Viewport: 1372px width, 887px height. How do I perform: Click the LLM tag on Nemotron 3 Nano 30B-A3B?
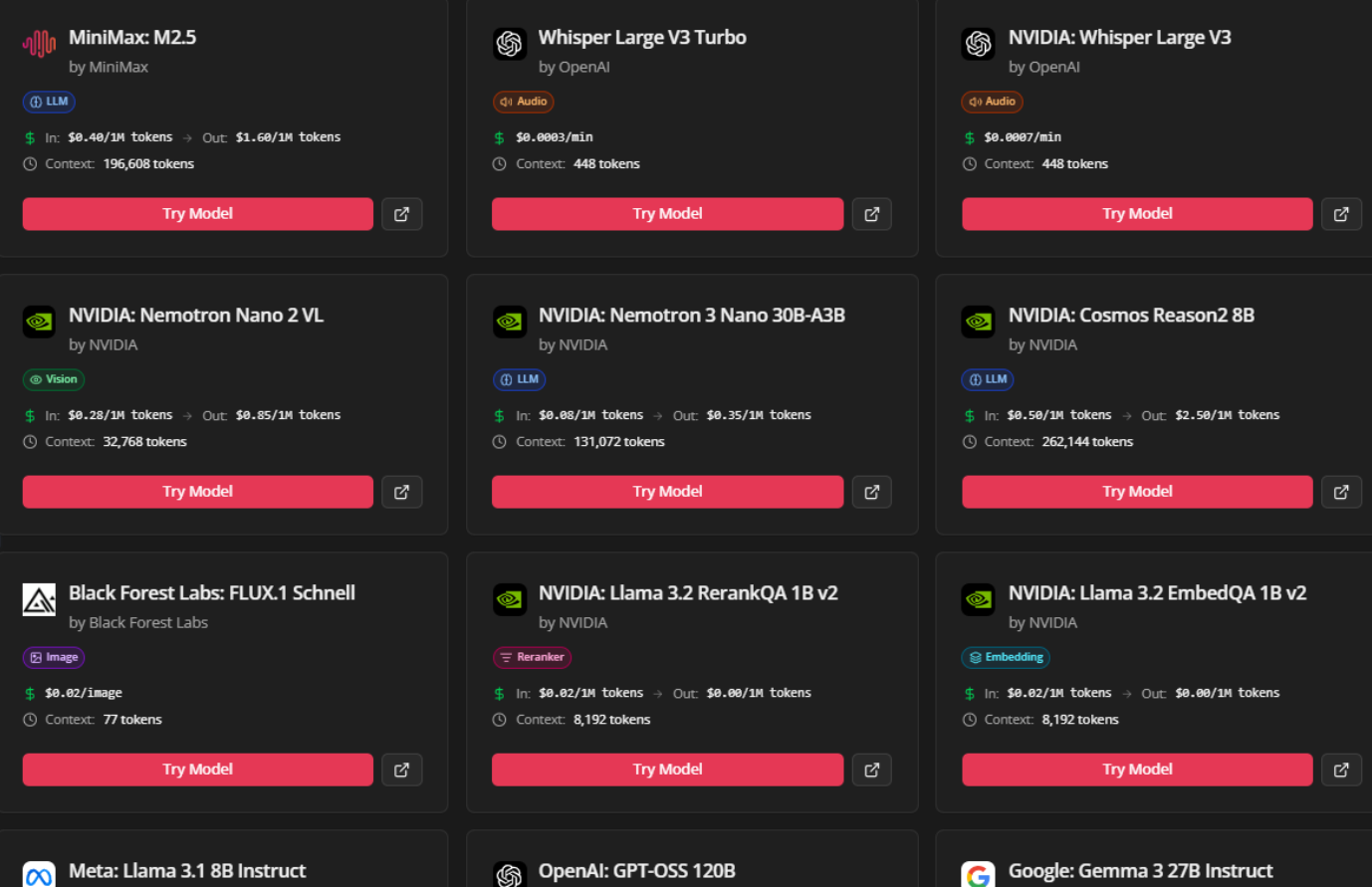coord(520,379)
